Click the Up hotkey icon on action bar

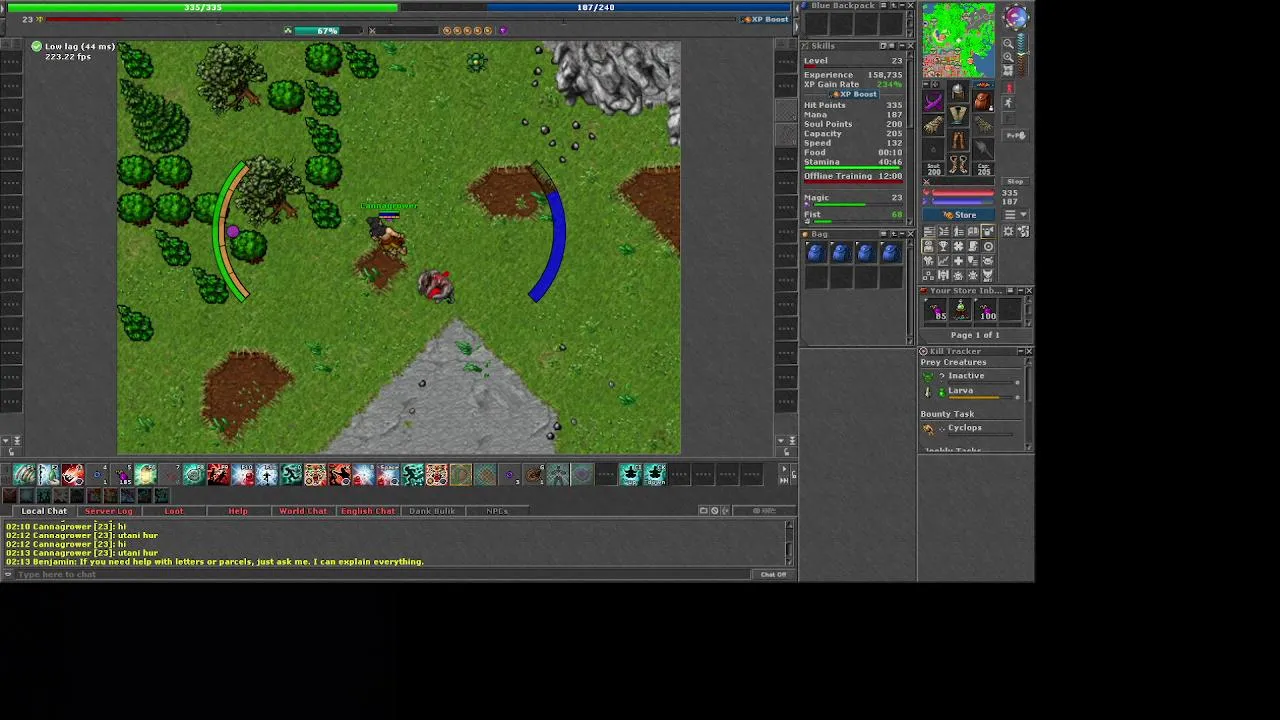point(631,474)
